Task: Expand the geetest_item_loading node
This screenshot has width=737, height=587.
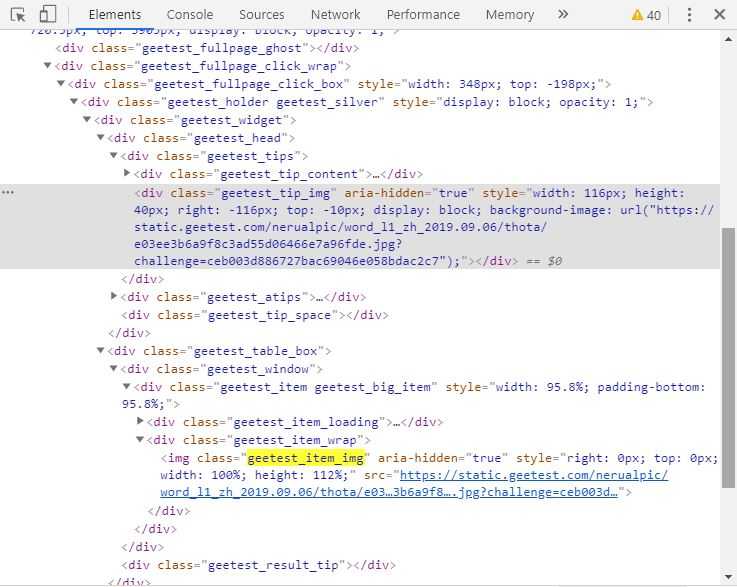Action: [140, 421]
